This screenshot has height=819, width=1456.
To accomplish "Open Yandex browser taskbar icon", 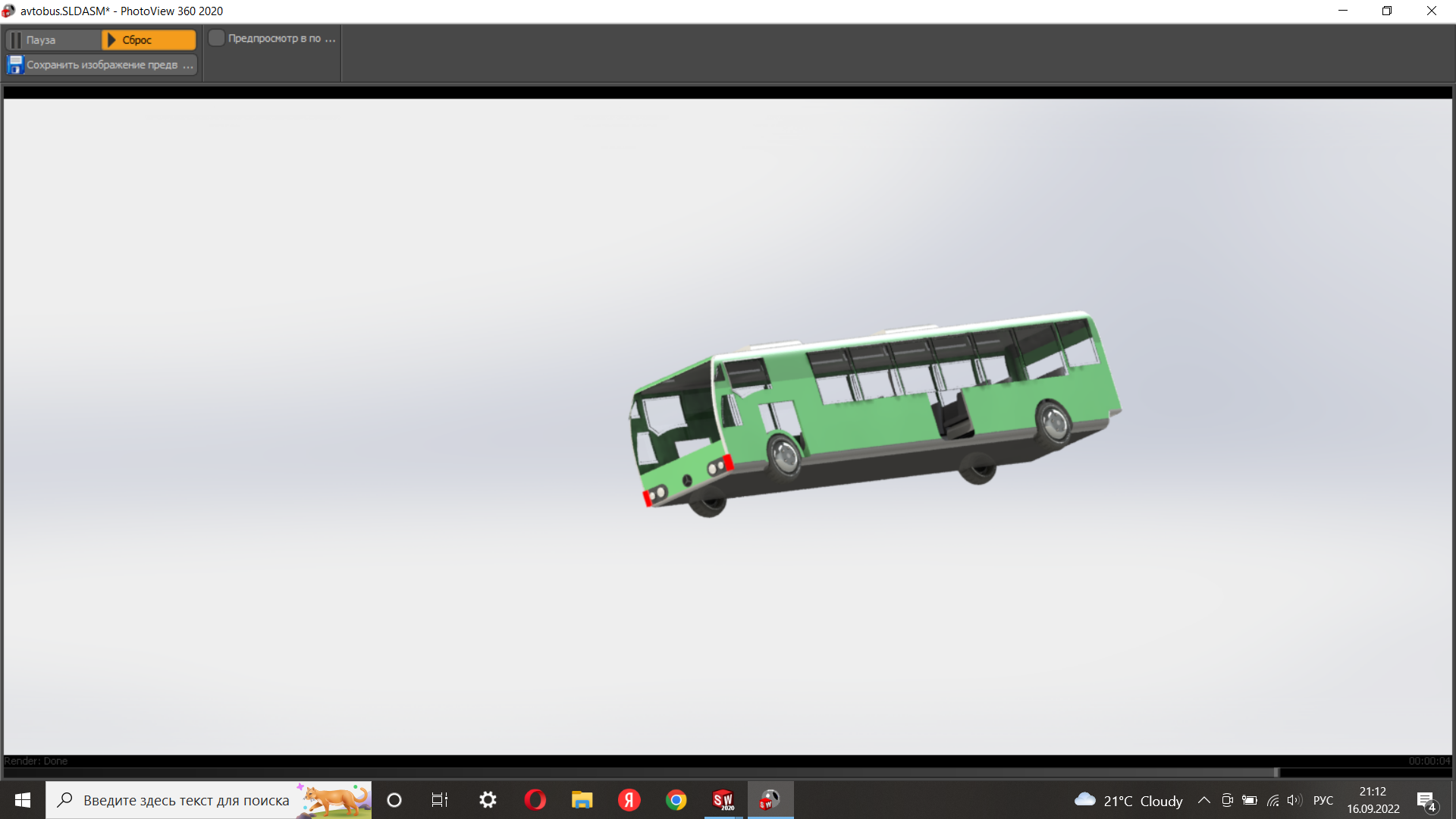I will [x=629, y=800].
